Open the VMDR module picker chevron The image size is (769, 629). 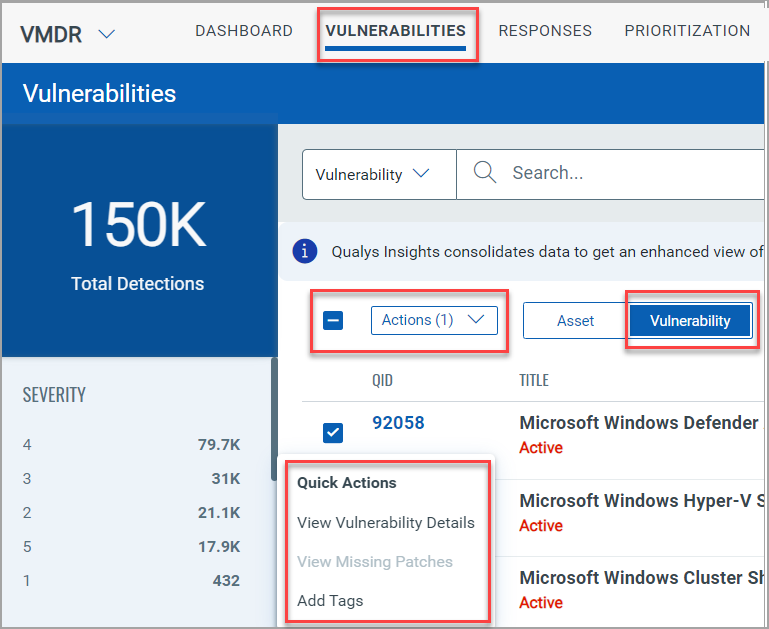(106, 34)
